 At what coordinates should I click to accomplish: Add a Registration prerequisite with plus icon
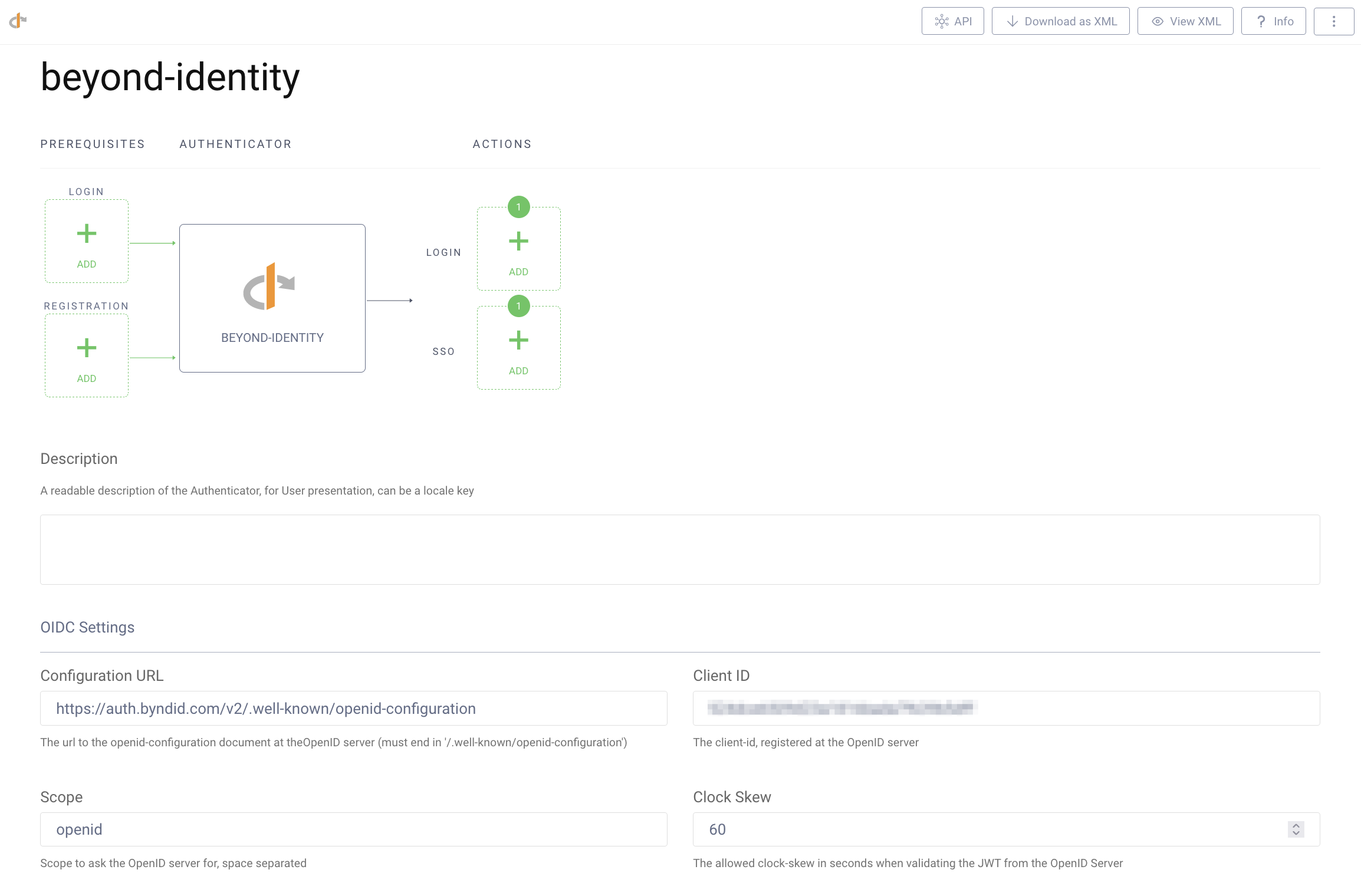pyautogui.click(x=87, y=348)
